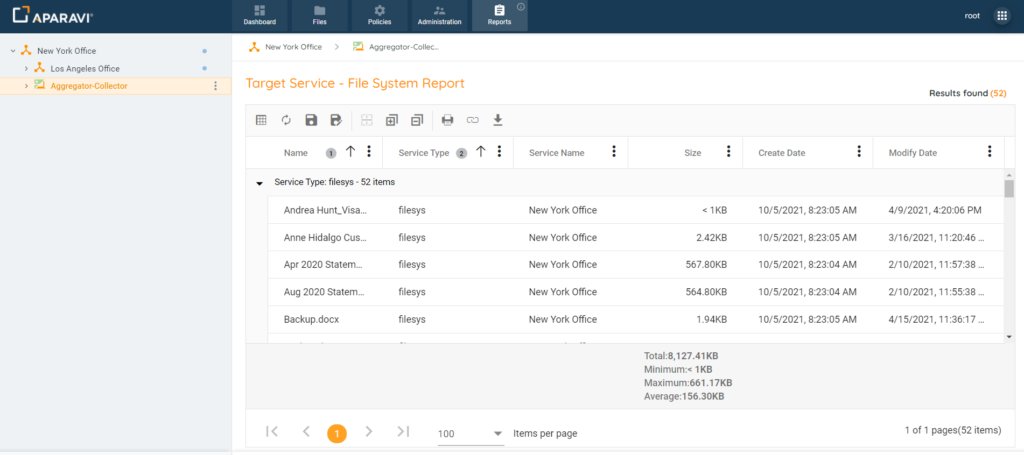Image resolution: width=1024 pixels, height=455 pixels.
Task: Open the Size column options menu
Action: coord(728,152)
